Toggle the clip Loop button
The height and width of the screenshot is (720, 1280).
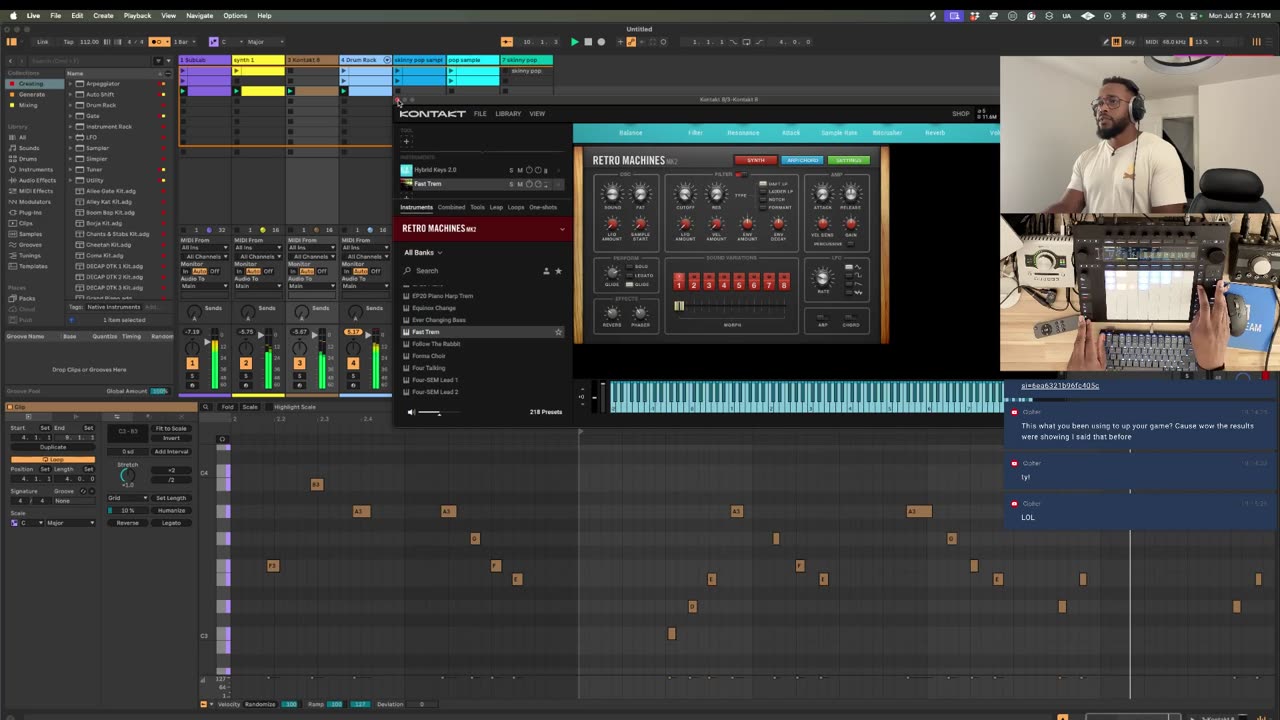pos(52,459)
